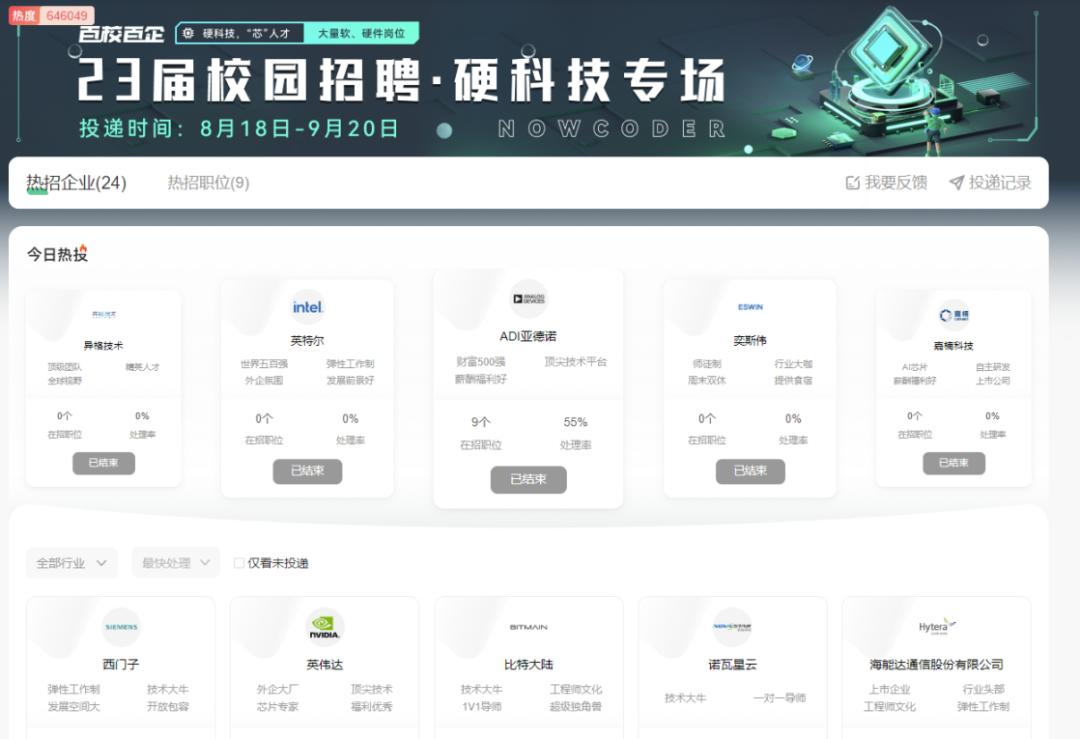Viewport: 1080px width, 739px height.
Task: Switch to the 热招职位(9) tab
Action: tap(209, 183)
